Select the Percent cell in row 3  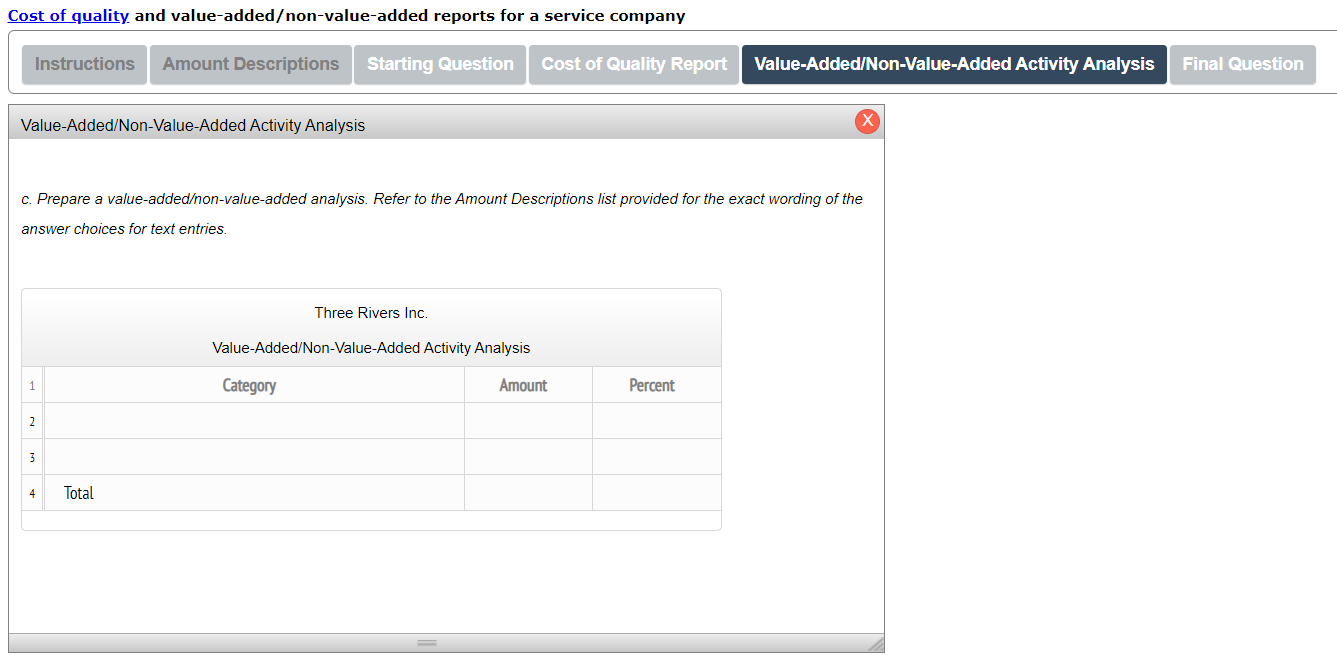click(x=657, y=456)
